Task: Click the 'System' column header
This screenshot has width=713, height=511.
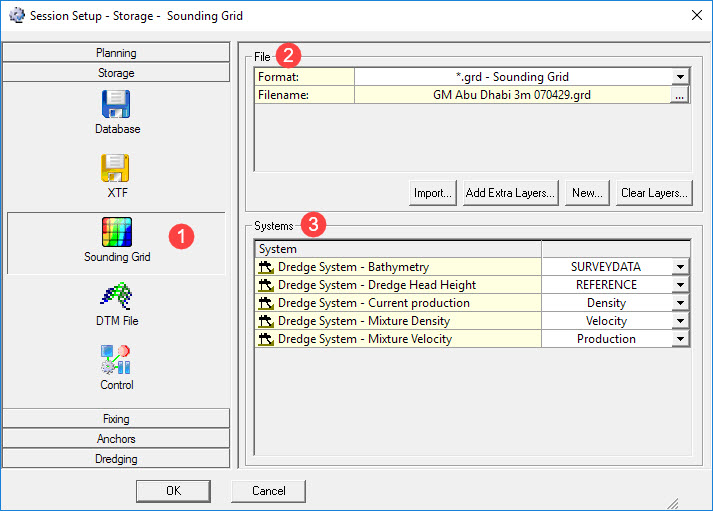Action: click(398, 249)
